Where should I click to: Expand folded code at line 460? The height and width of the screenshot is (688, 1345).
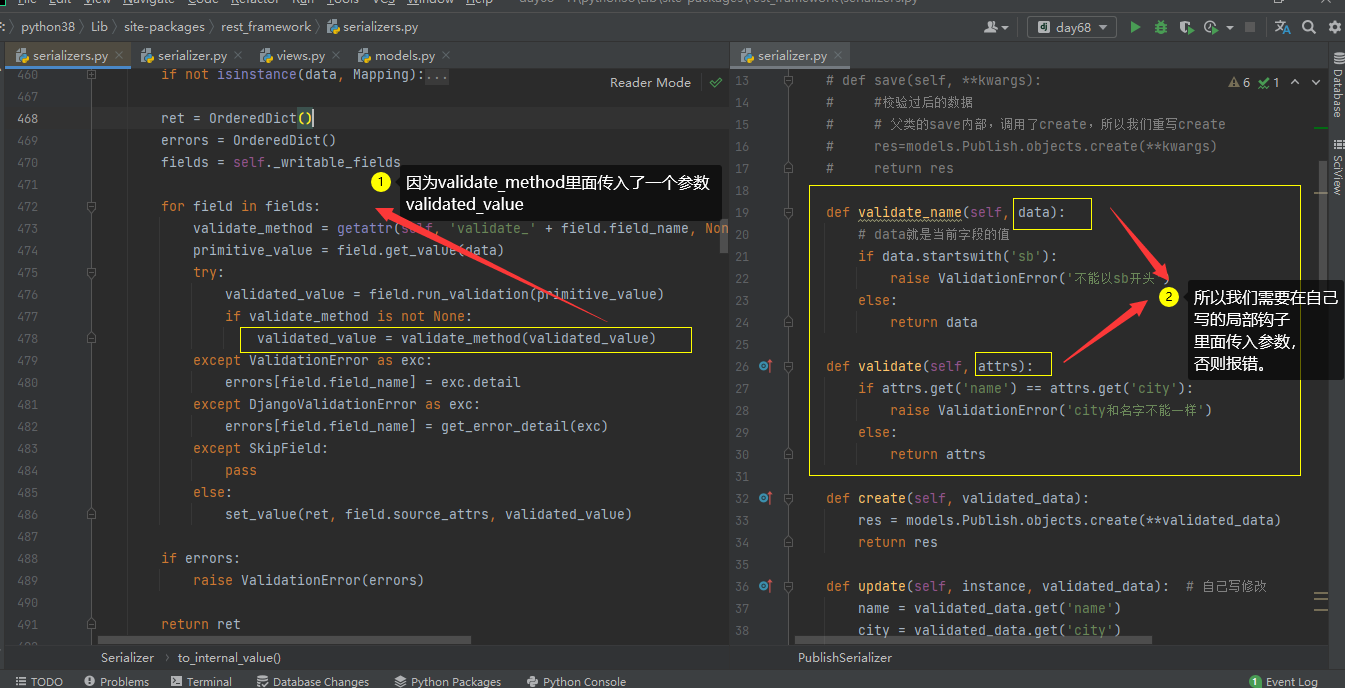91,74
